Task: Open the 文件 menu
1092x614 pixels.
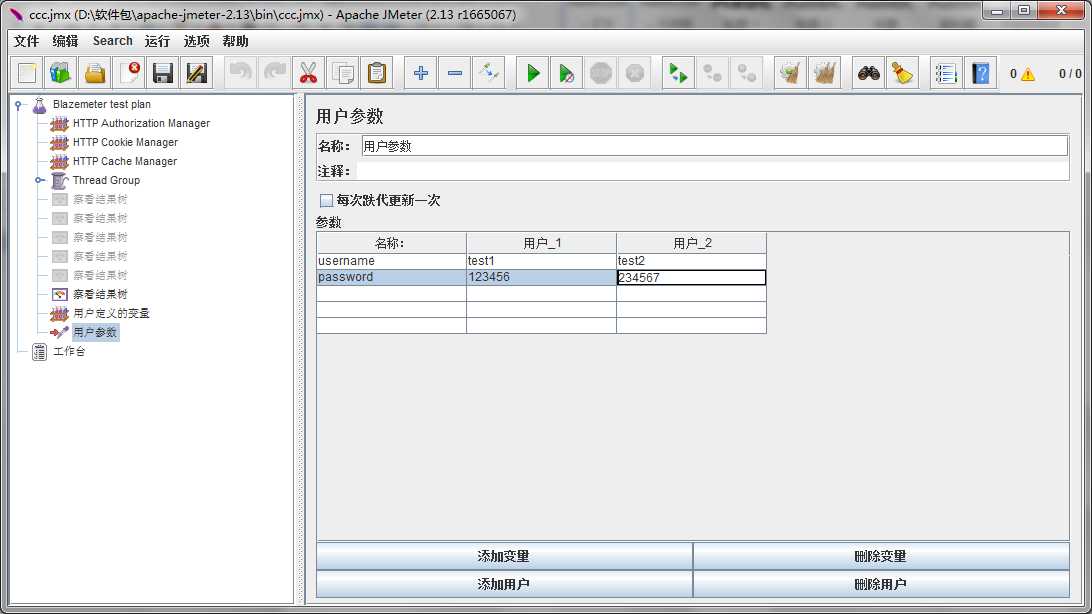Action: 26,41
